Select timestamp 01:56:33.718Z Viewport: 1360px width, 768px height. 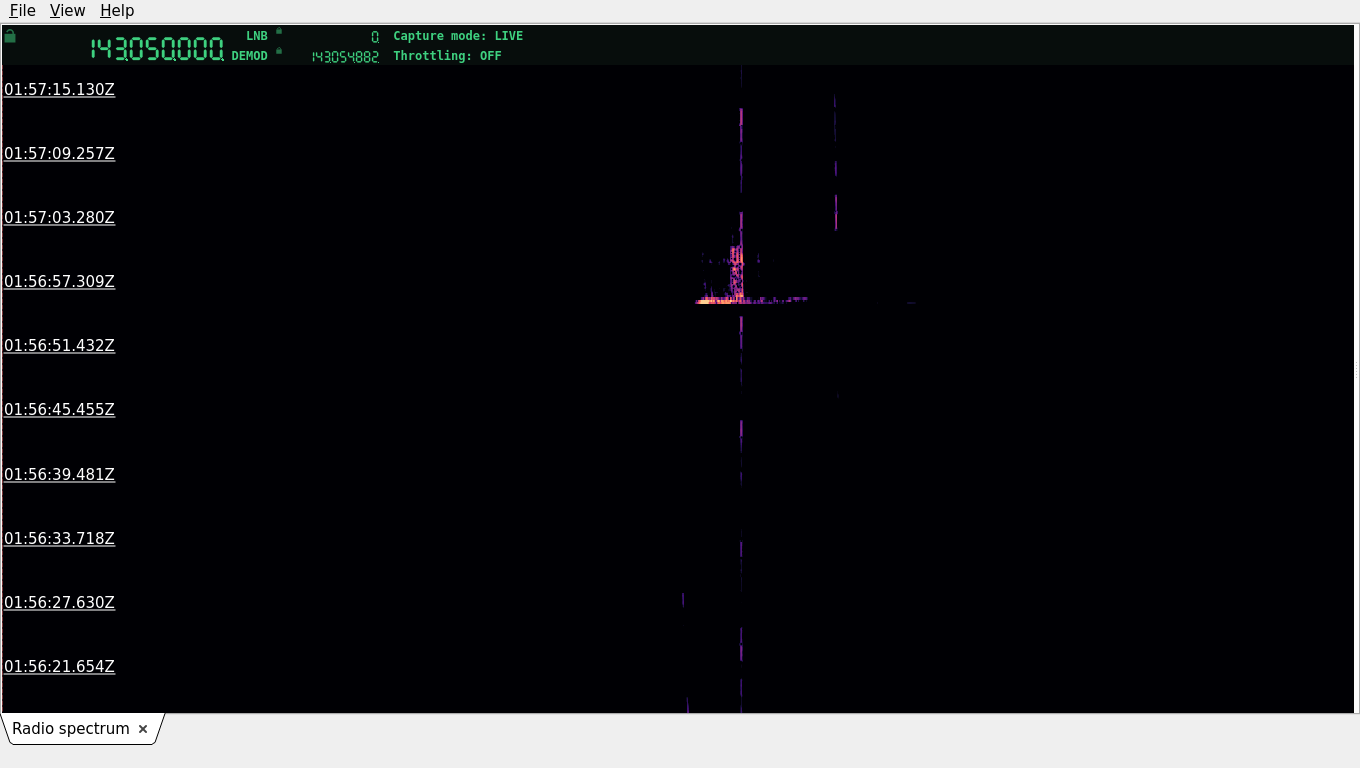coord(59,538)
